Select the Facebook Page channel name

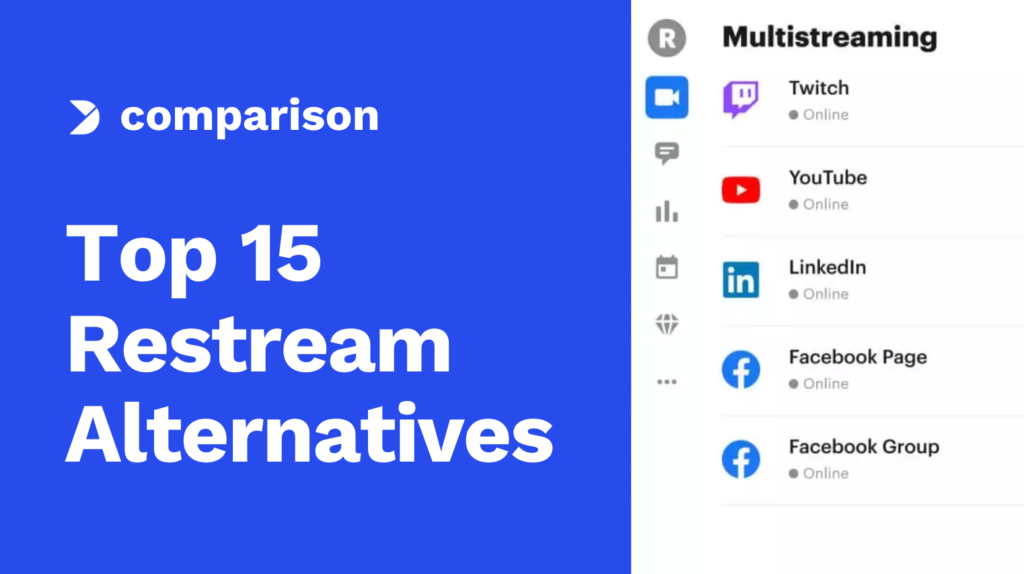857,357
